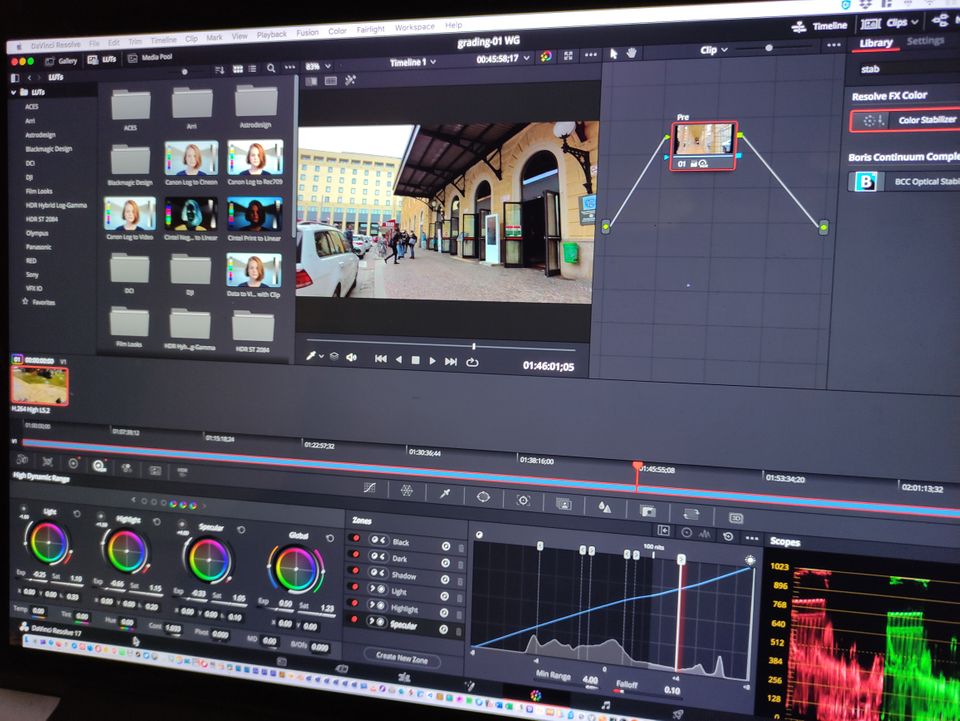The width and height of the screenshot is (960, 721).
Task: Disable the Black zone red toggle
Action: pyautogui.click(x=355, y=541)
